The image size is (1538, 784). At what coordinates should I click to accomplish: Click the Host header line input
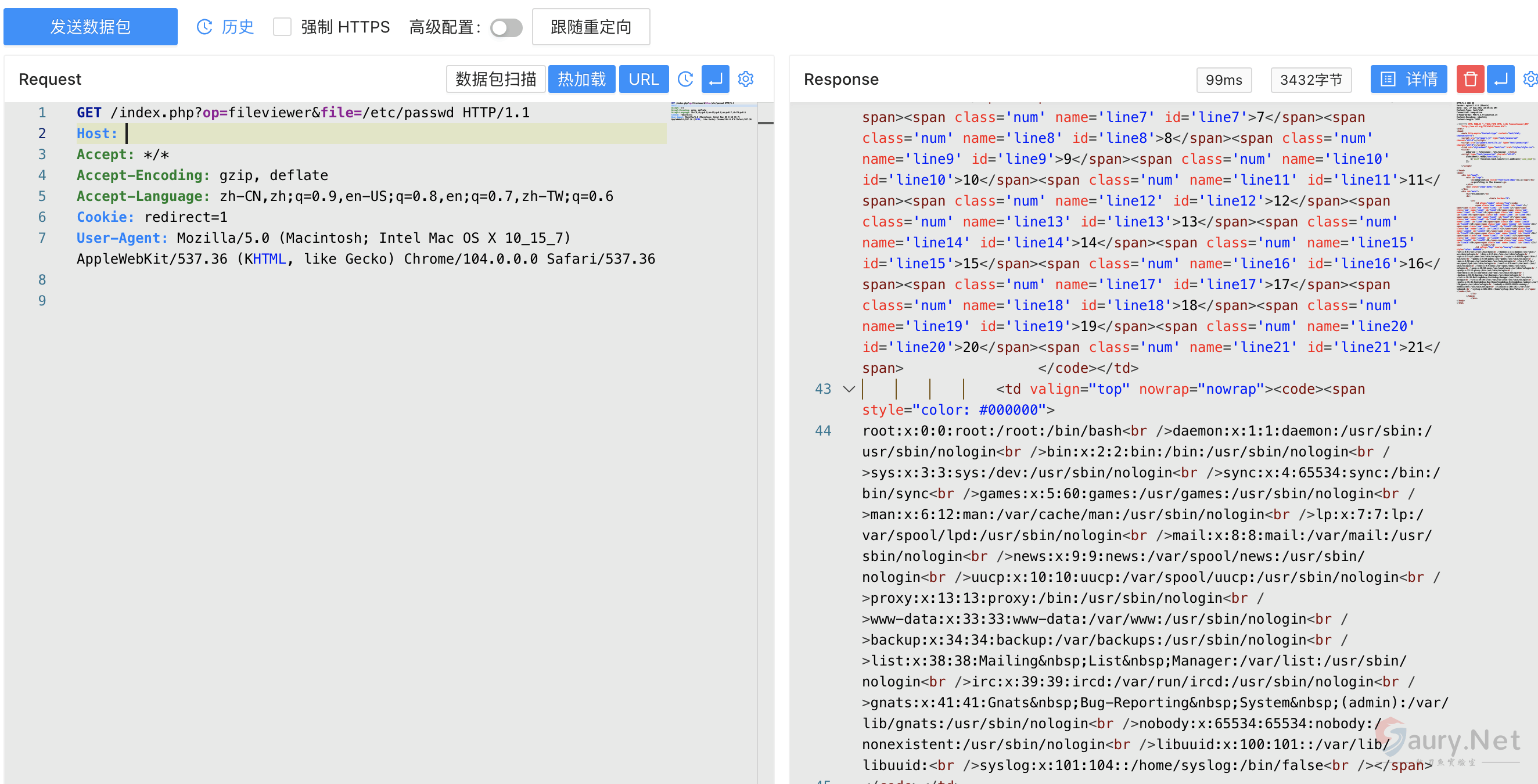click(394, 134)
